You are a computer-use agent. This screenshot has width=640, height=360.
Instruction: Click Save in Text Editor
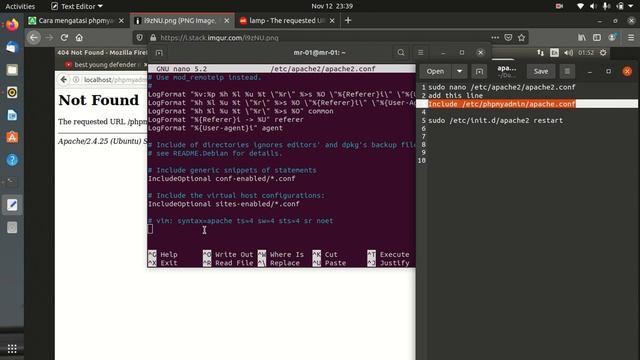click(541, 71)
